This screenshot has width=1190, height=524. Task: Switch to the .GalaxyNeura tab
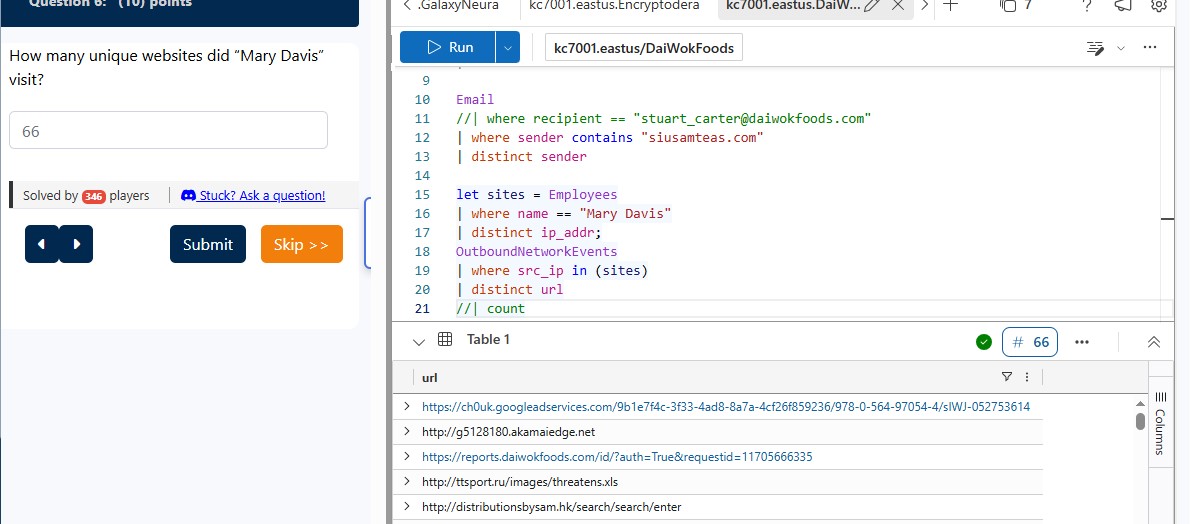point(456,5)
